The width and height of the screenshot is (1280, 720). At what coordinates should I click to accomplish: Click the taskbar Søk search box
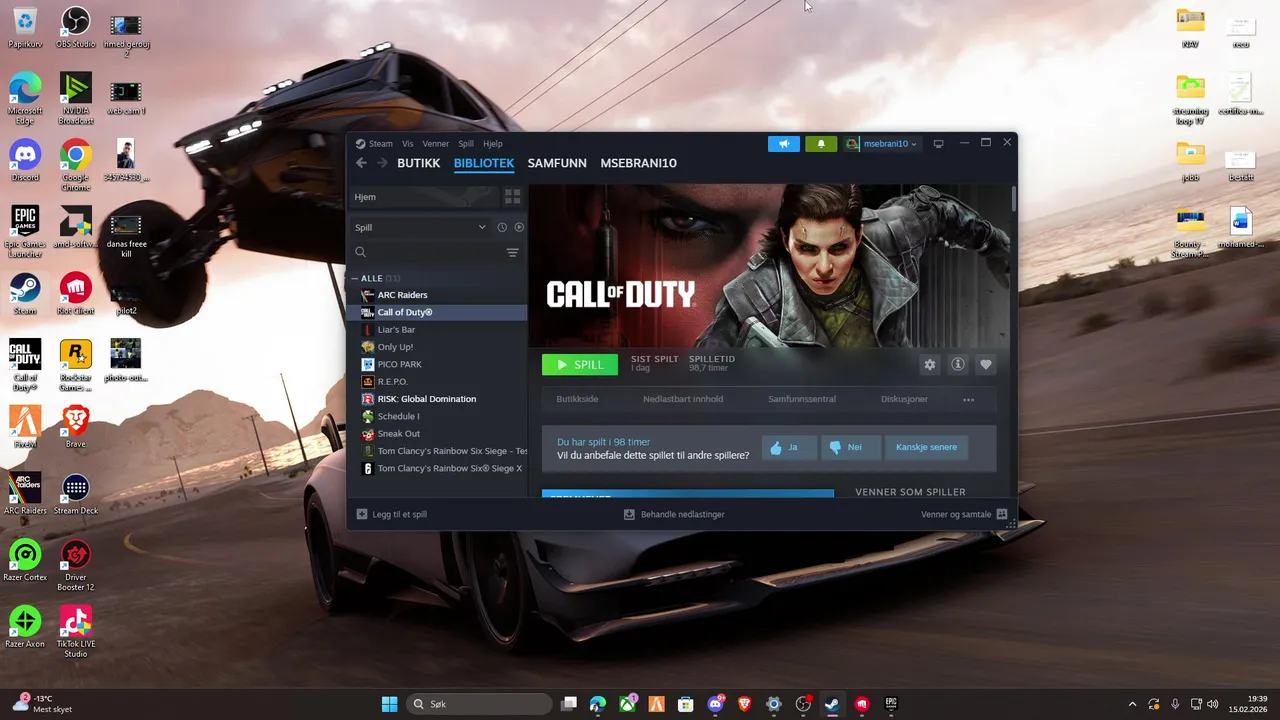click(480, 704)
